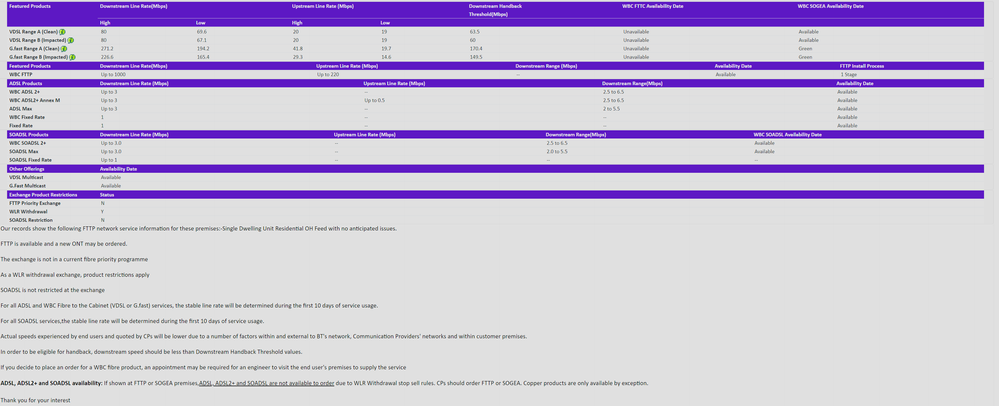
Task: Click the 'SOADSL Max' row label
Action: pos(24,152)
